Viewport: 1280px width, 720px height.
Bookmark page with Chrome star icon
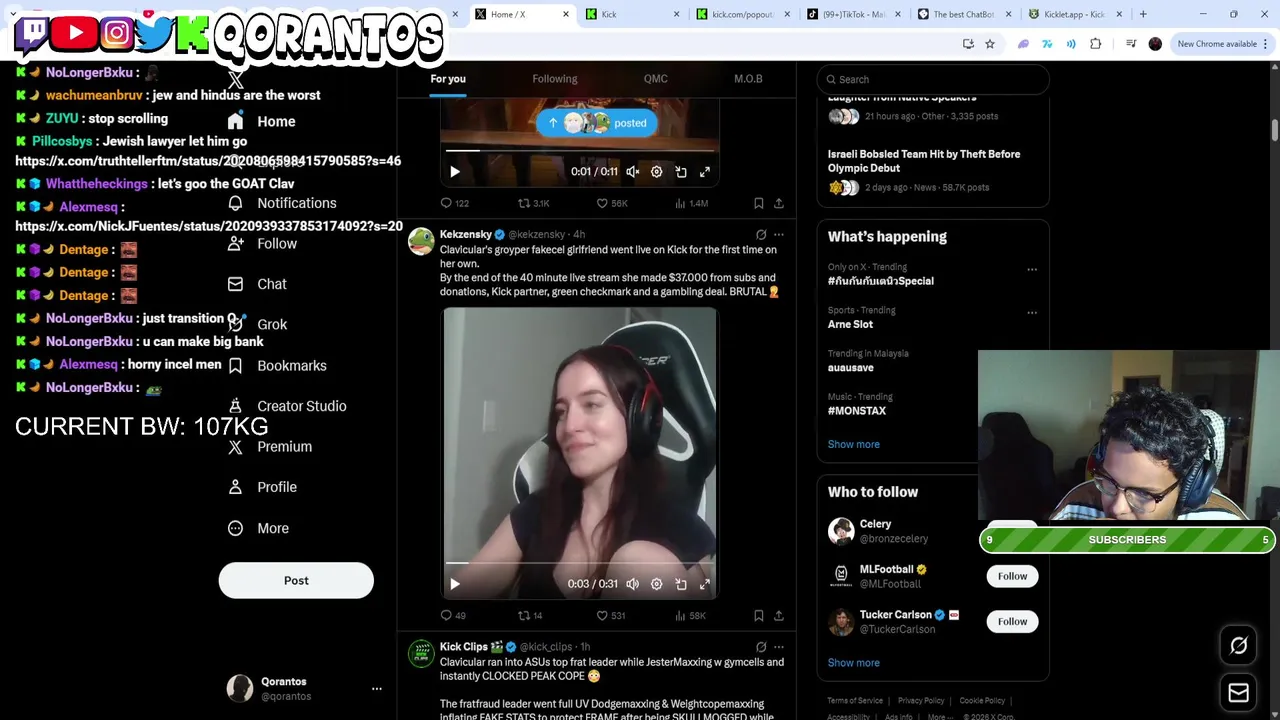click(x=990, y=44)
